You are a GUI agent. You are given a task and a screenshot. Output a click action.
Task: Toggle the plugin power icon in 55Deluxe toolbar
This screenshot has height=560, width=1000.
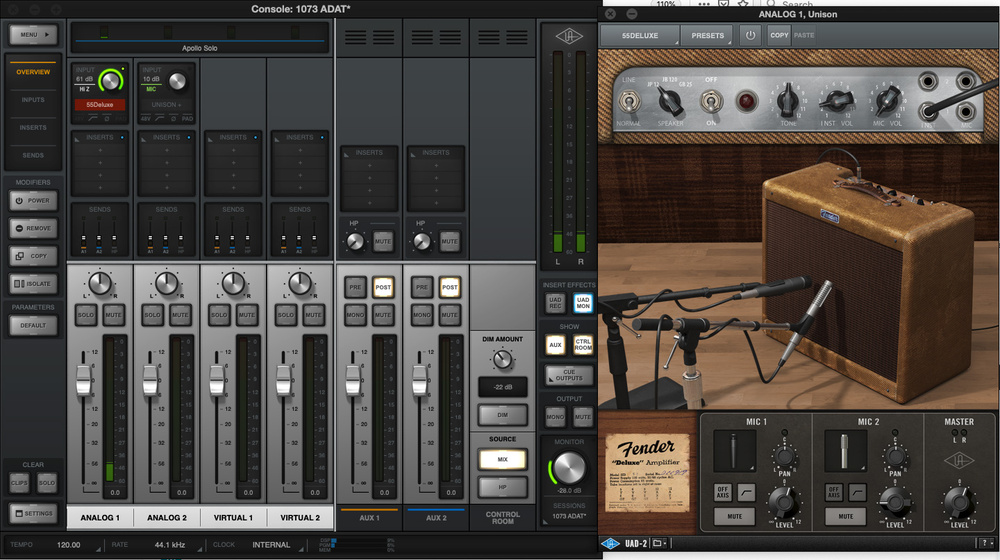coord(750,35)
